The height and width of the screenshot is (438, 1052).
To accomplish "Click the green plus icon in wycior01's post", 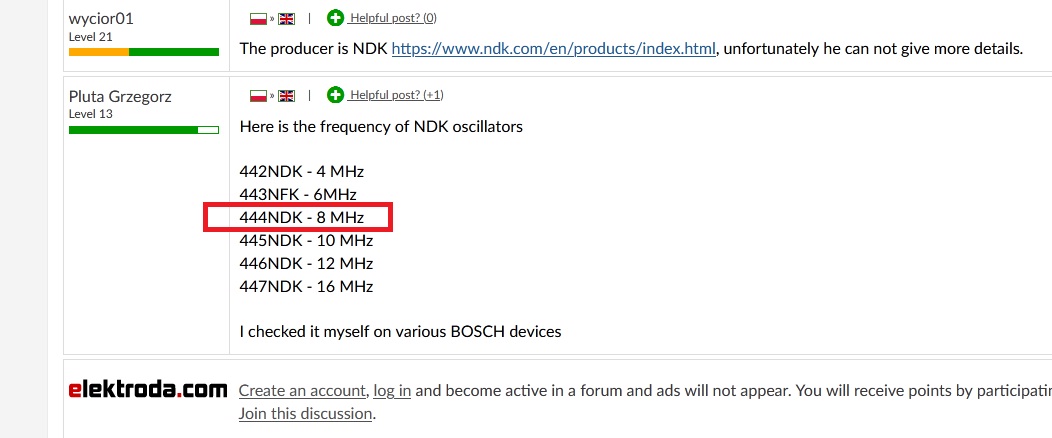I will tap(335, 18).
